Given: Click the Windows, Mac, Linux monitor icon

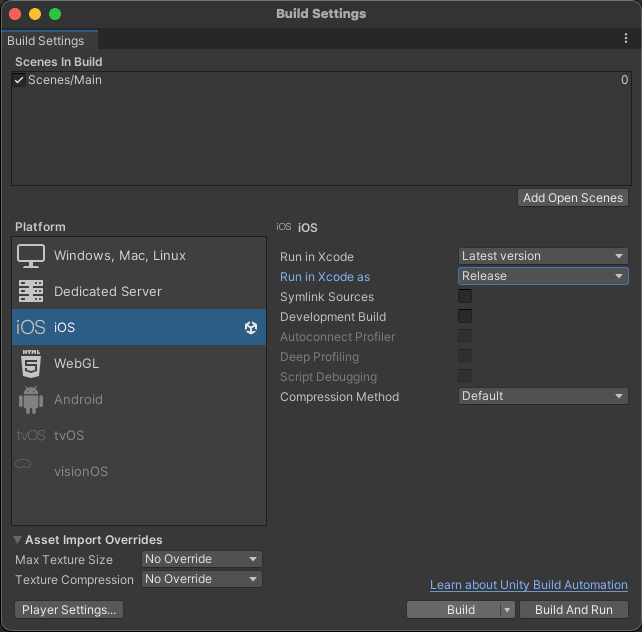Looking at the screenshot, I should click(x=31, y=256).
